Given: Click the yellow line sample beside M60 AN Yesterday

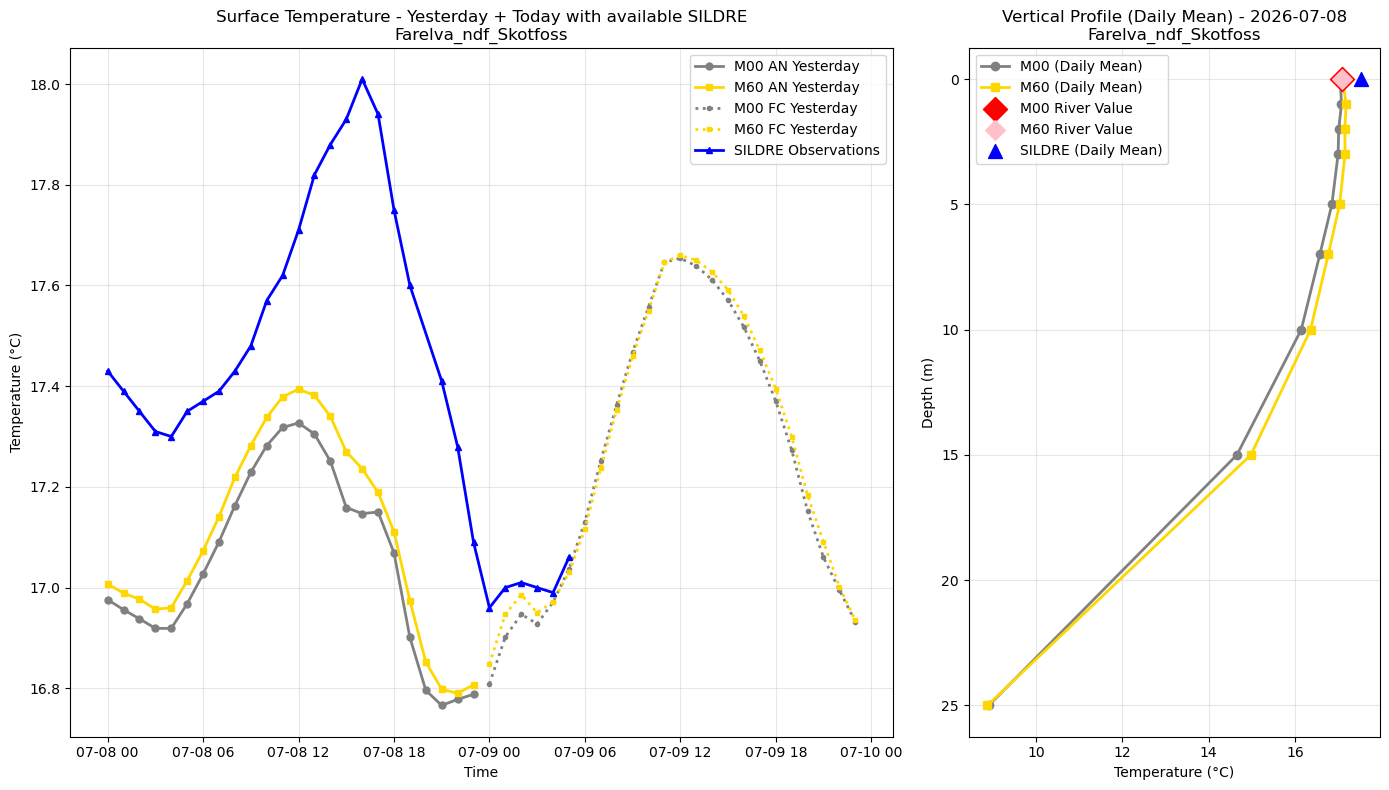Looking at the screenshot, I should 709,88.
